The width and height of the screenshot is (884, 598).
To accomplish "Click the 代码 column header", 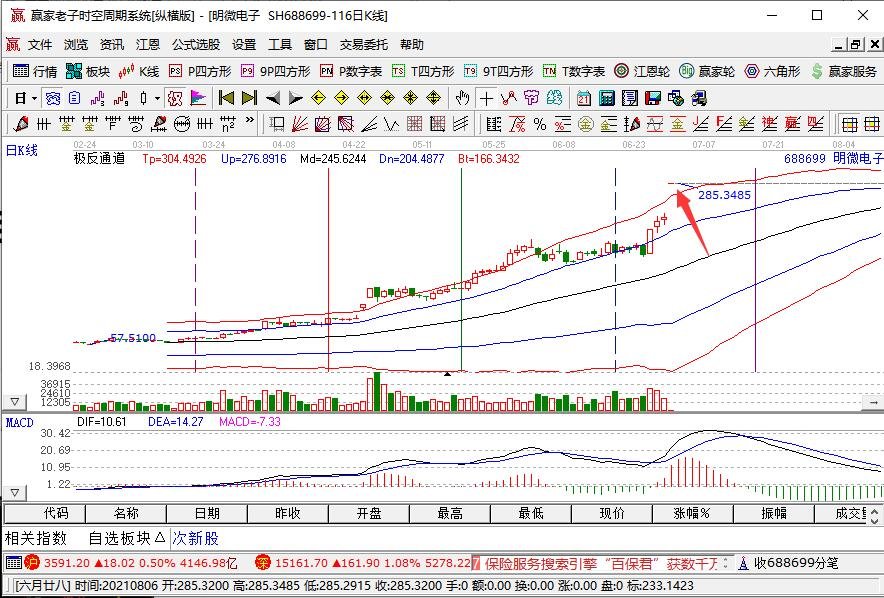I will (x=45, y=513).
